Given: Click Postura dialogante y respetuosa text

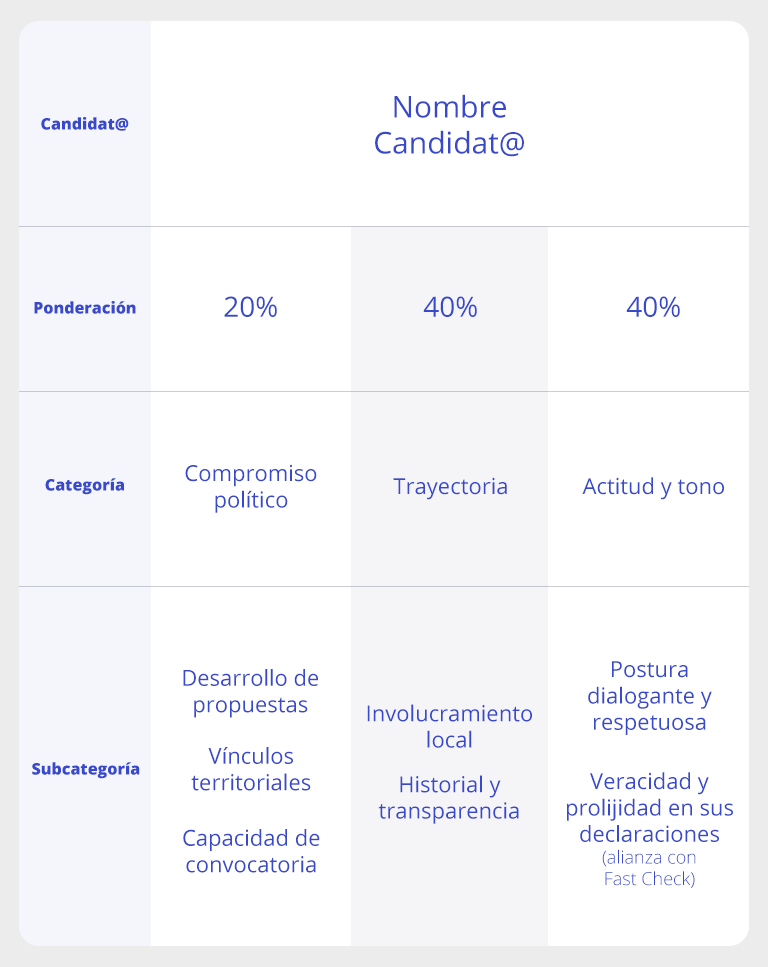Looking at the screenshot, I should (650, 696).
